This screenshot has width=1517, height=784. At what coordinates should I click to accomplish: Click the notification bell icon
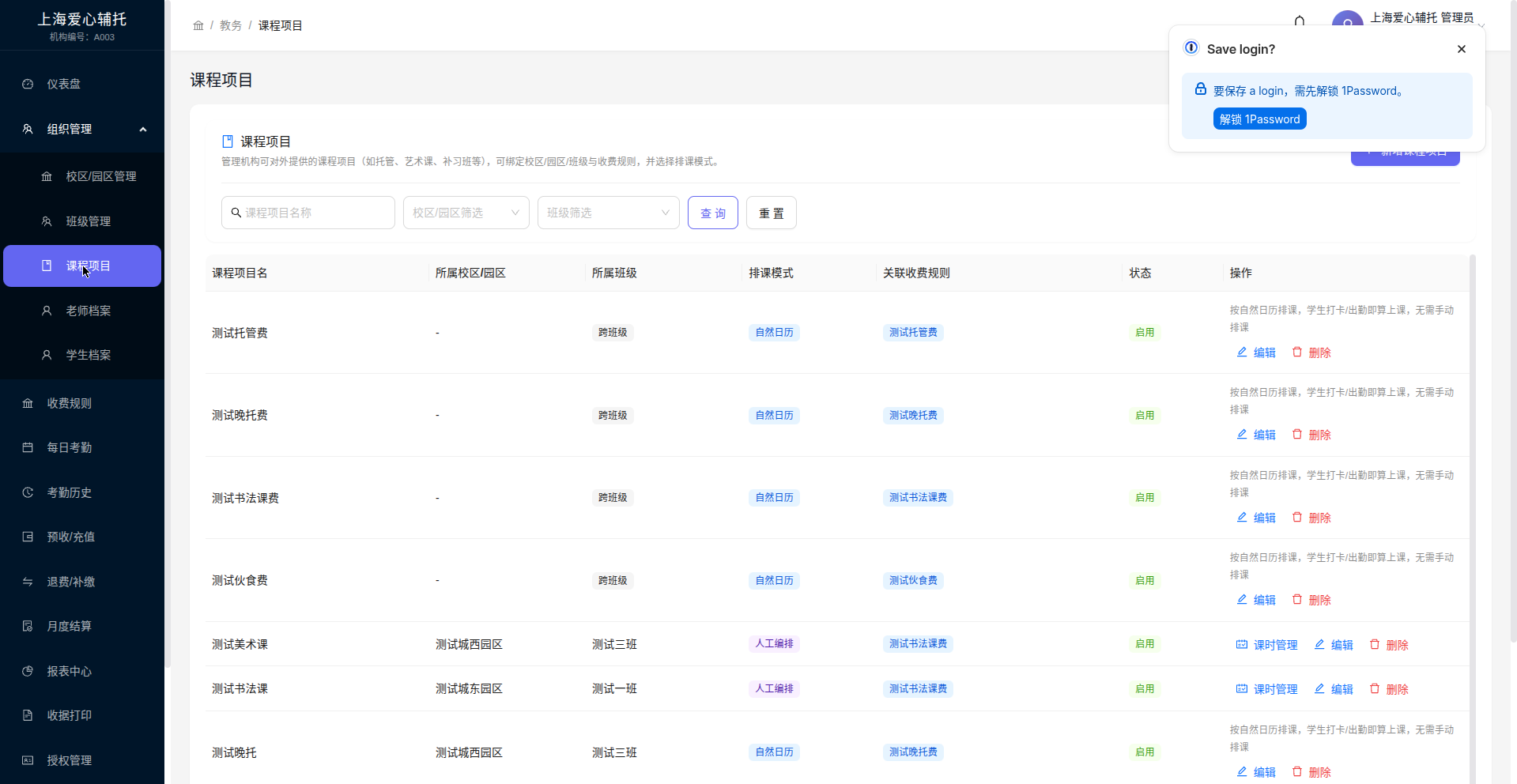coord(1300,22)
